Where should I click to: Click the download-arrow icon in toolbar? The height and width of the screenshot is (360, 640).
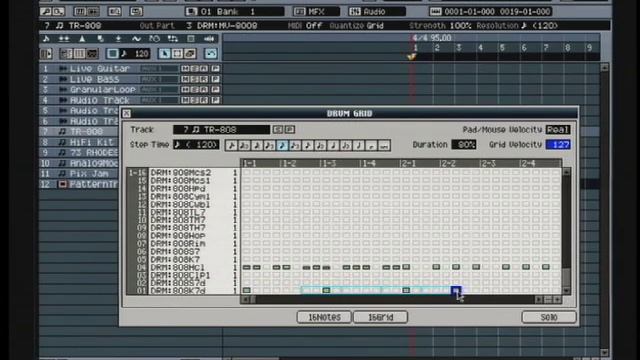[118, 39]
